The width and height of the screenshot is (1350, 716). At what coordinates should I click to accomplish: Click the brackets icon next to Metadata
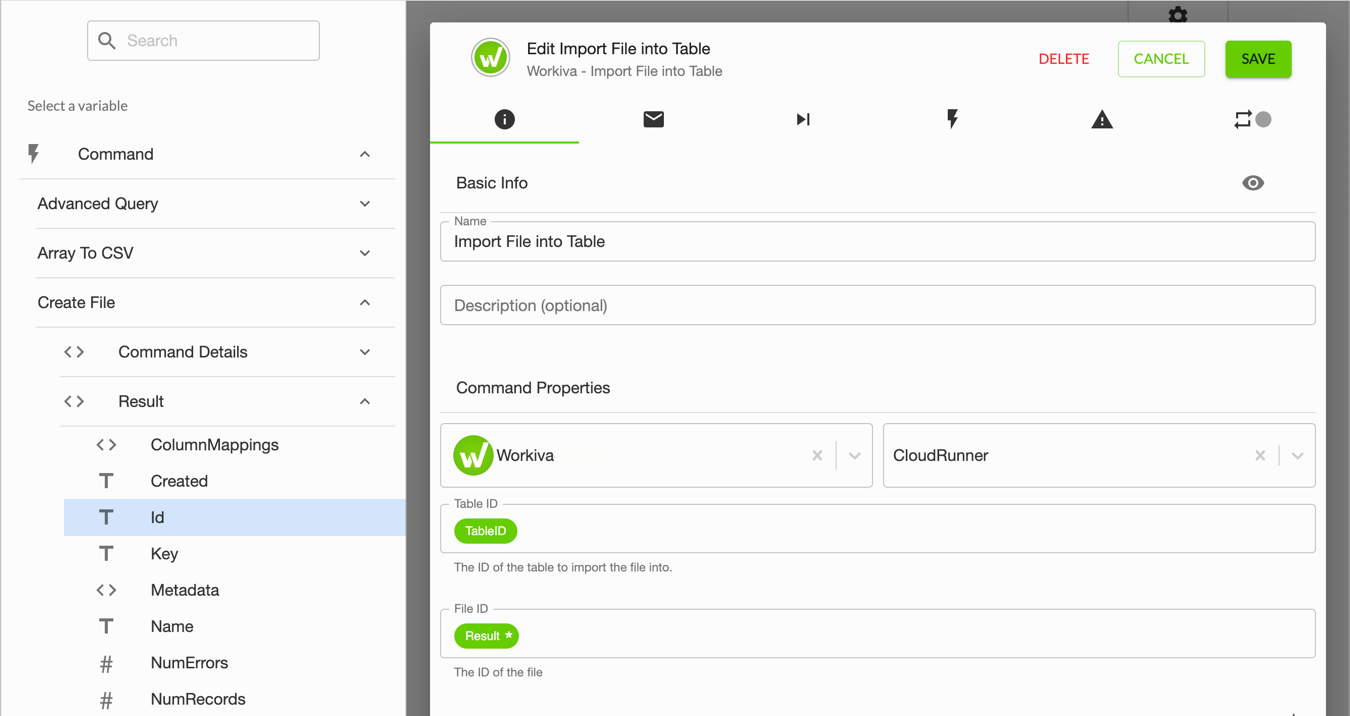click(106, 590)
